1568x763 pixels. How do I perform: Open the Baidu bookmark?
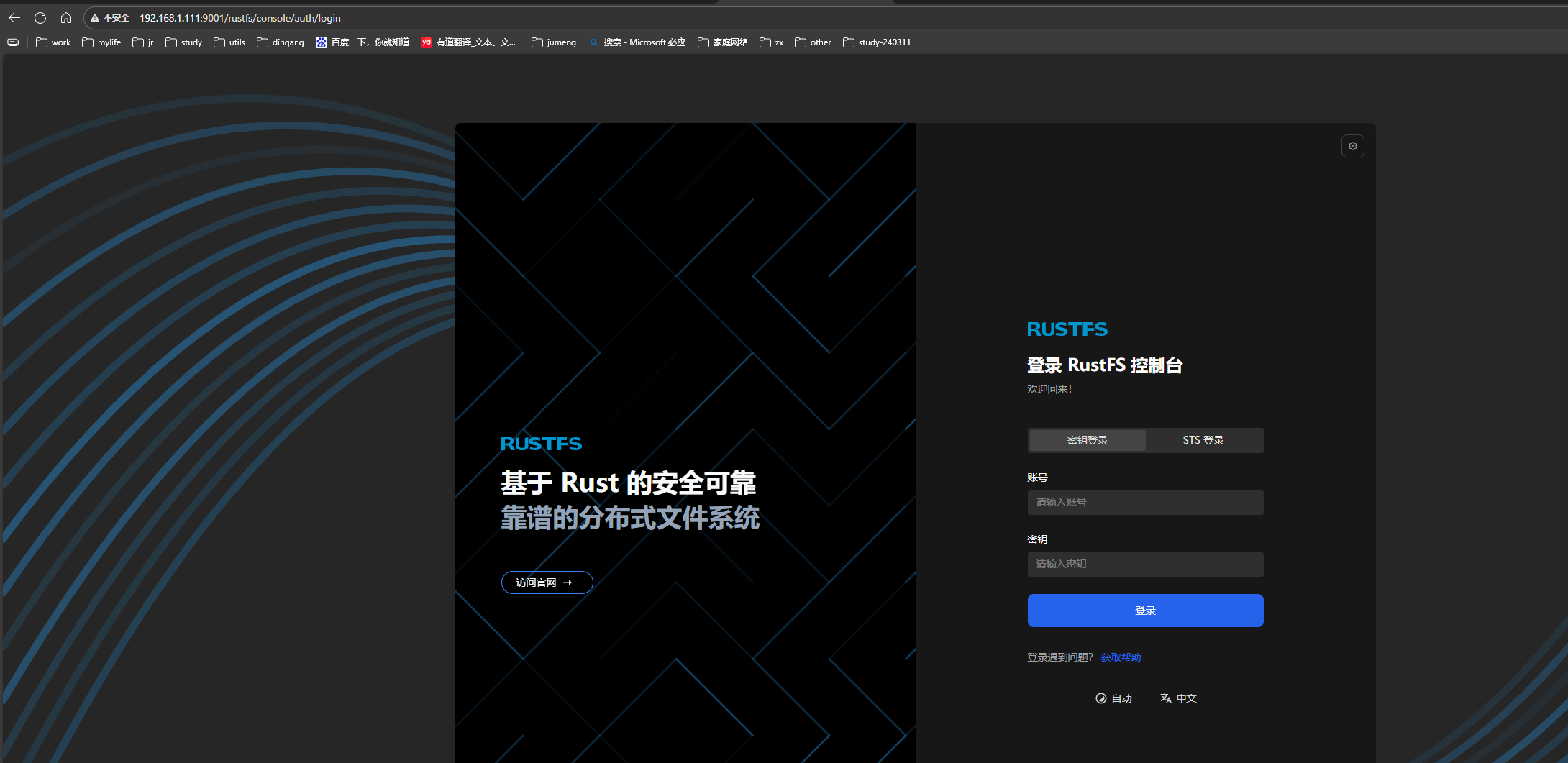click(363, 42)
